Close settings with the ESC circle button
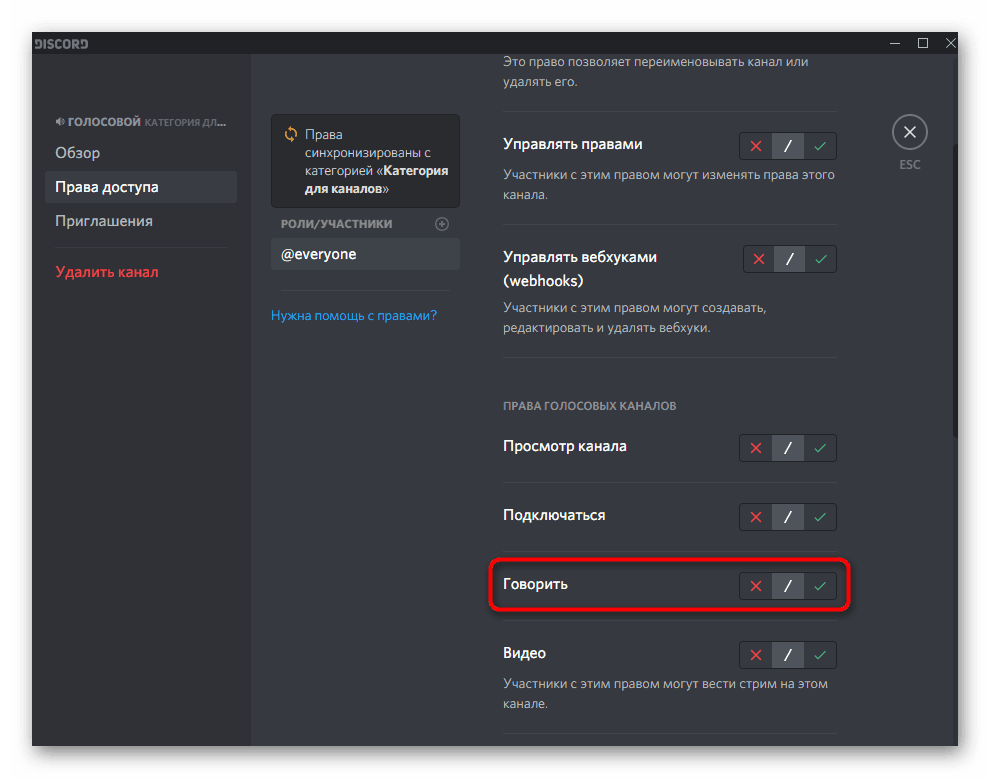The height and width of the screenshot is (778, 990). pyautogui.click(x=909, y=132)
